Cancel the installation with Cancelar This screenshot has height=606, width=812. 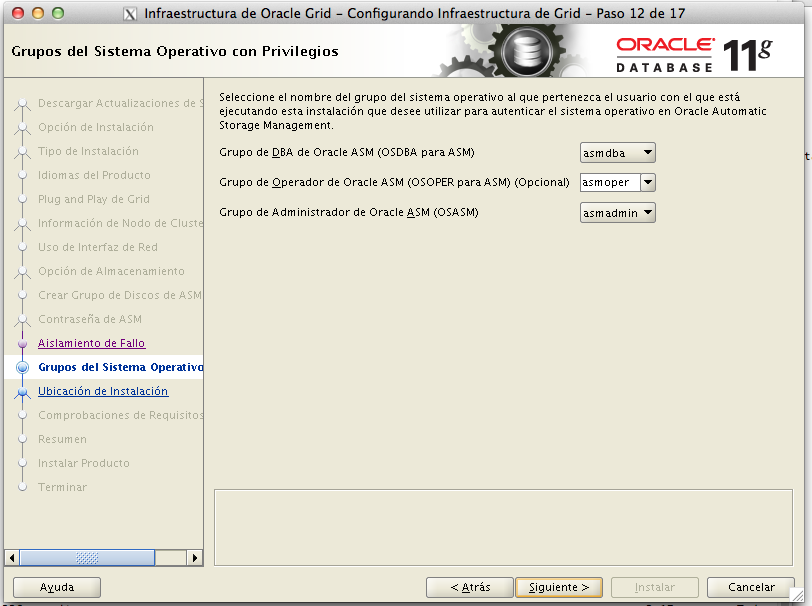pos(750,587)
